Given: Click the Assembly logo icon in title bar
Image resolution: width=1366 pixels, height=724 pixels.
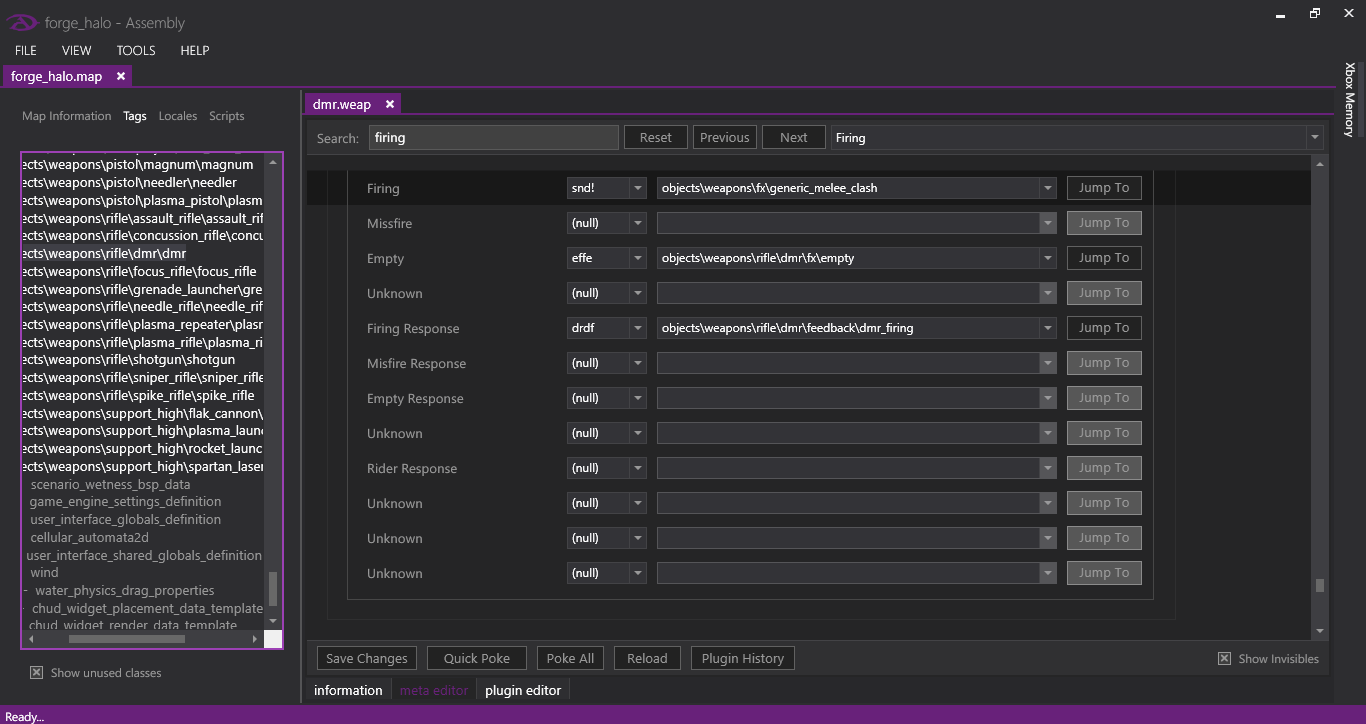Looking at the screenshot, I should tap(23, 22).
